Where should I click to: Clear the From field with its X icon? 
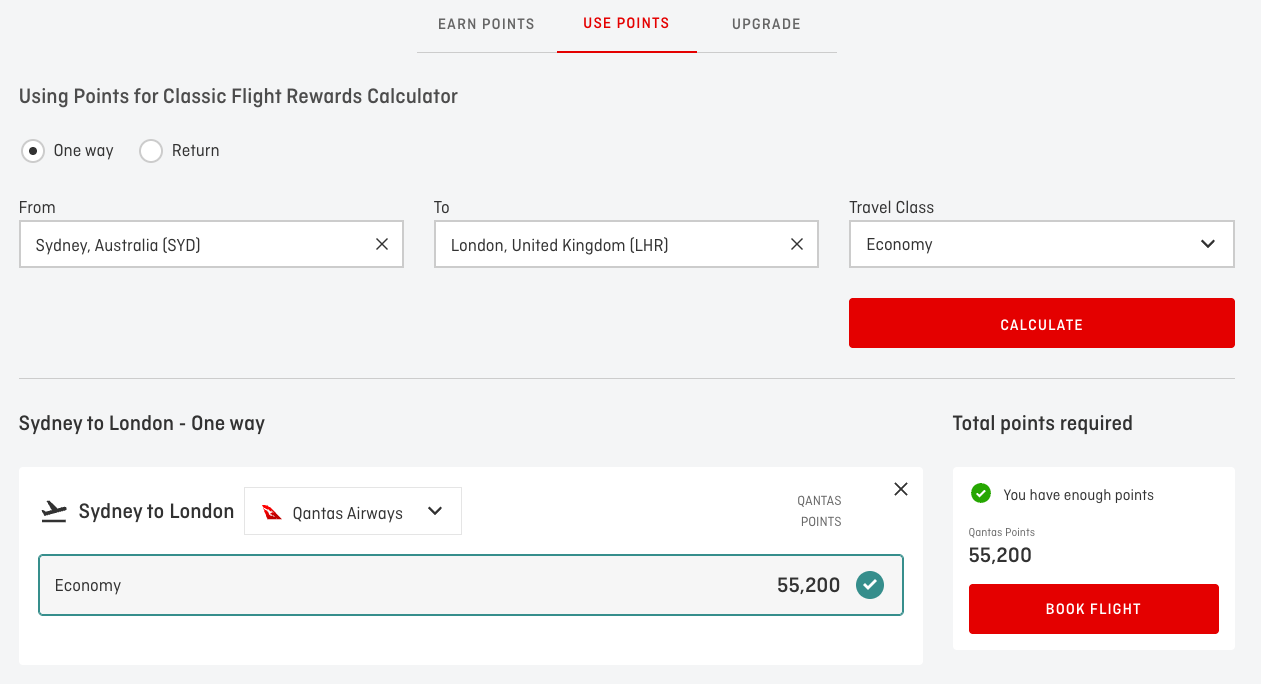click(x=382, y=244)
